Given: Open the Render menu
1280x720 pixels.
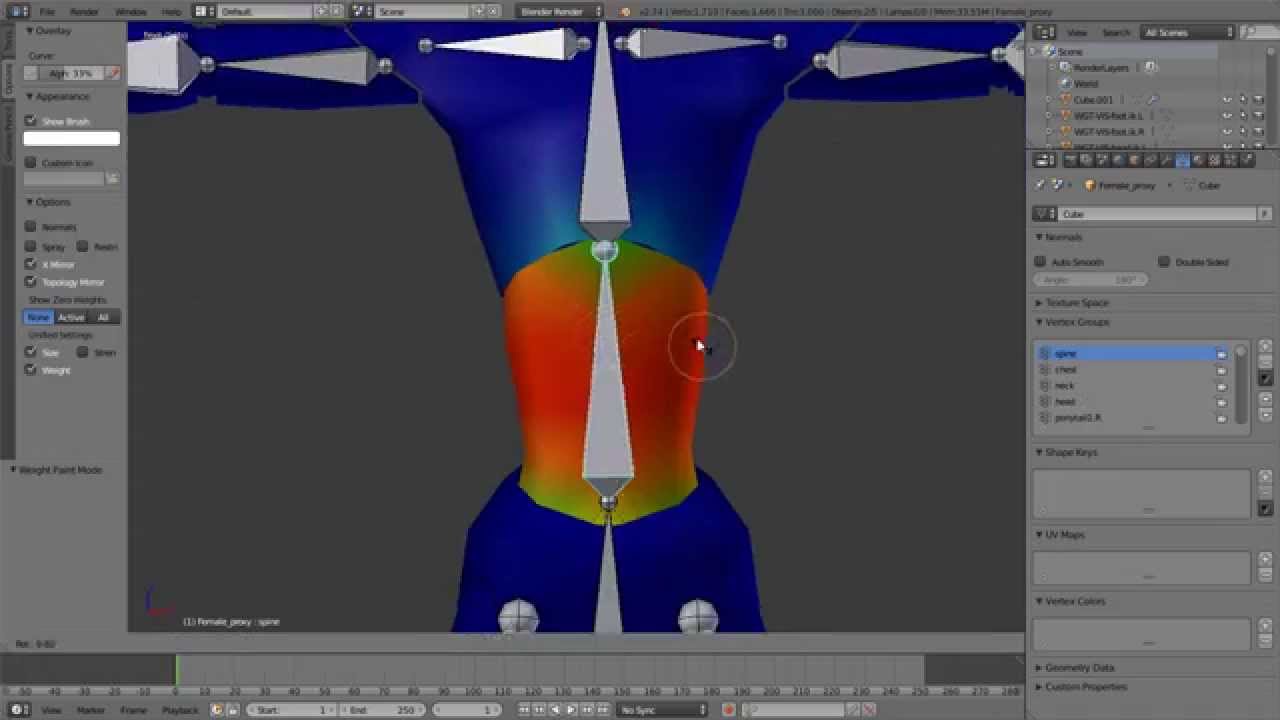Looking at the screenshot, I should [85, 11].
